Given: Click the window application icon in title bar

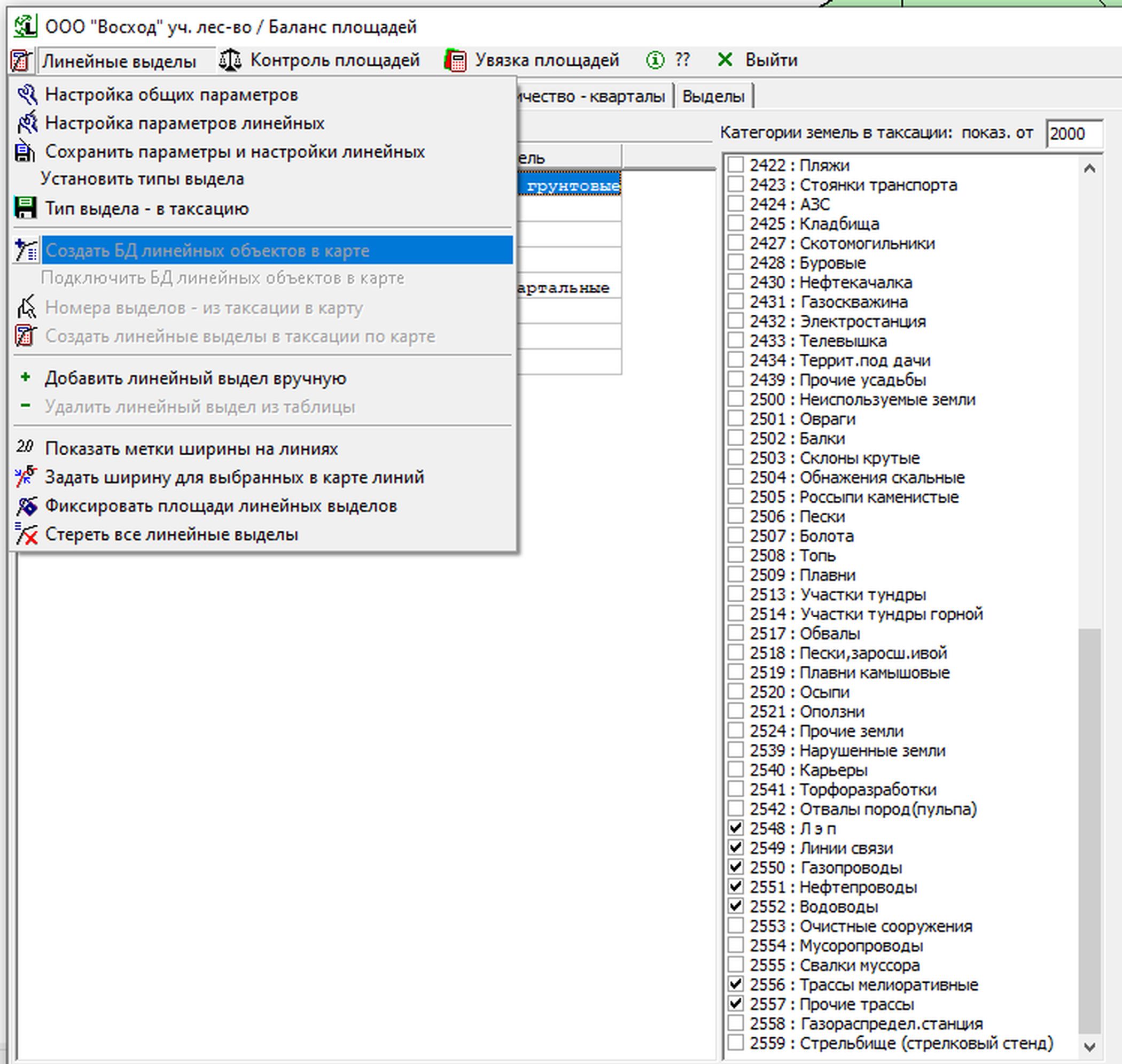Looking at the screenshot, I should (x=25, y=26).
